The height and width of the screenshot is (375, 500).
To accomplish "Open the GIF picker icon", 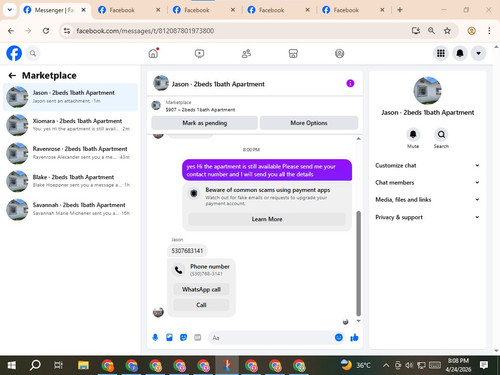I will tap(198, 338).
